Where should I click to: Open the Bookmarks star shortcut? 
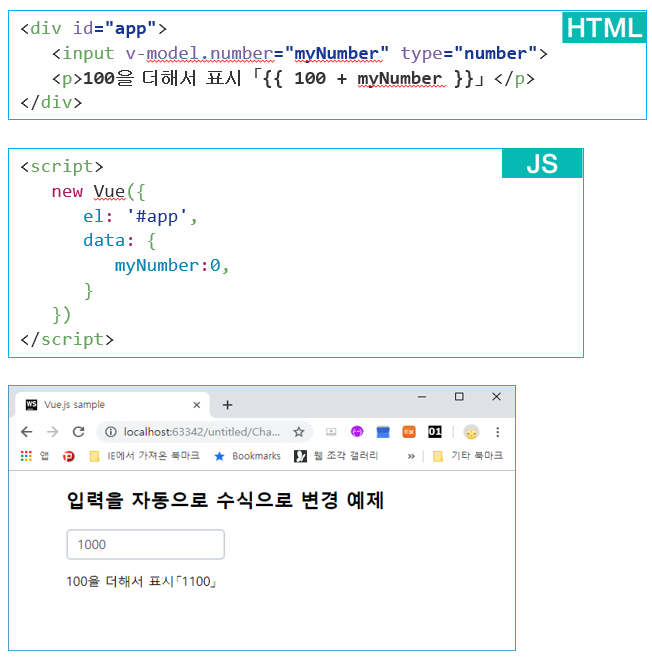[x=247, y=456]
